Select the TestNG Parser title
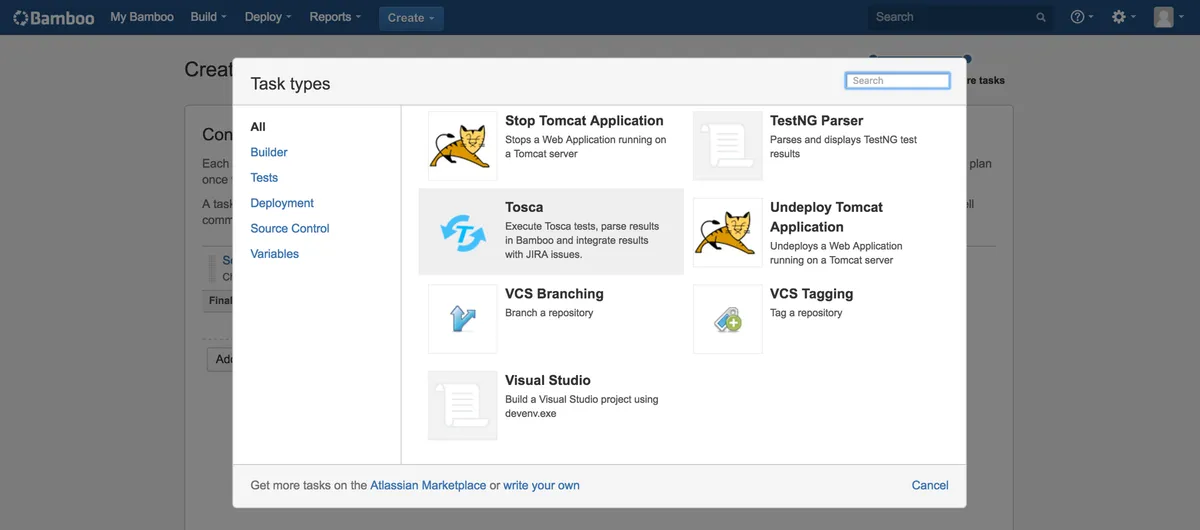This screenshot has width=1200, height=530. click(817, 120)
